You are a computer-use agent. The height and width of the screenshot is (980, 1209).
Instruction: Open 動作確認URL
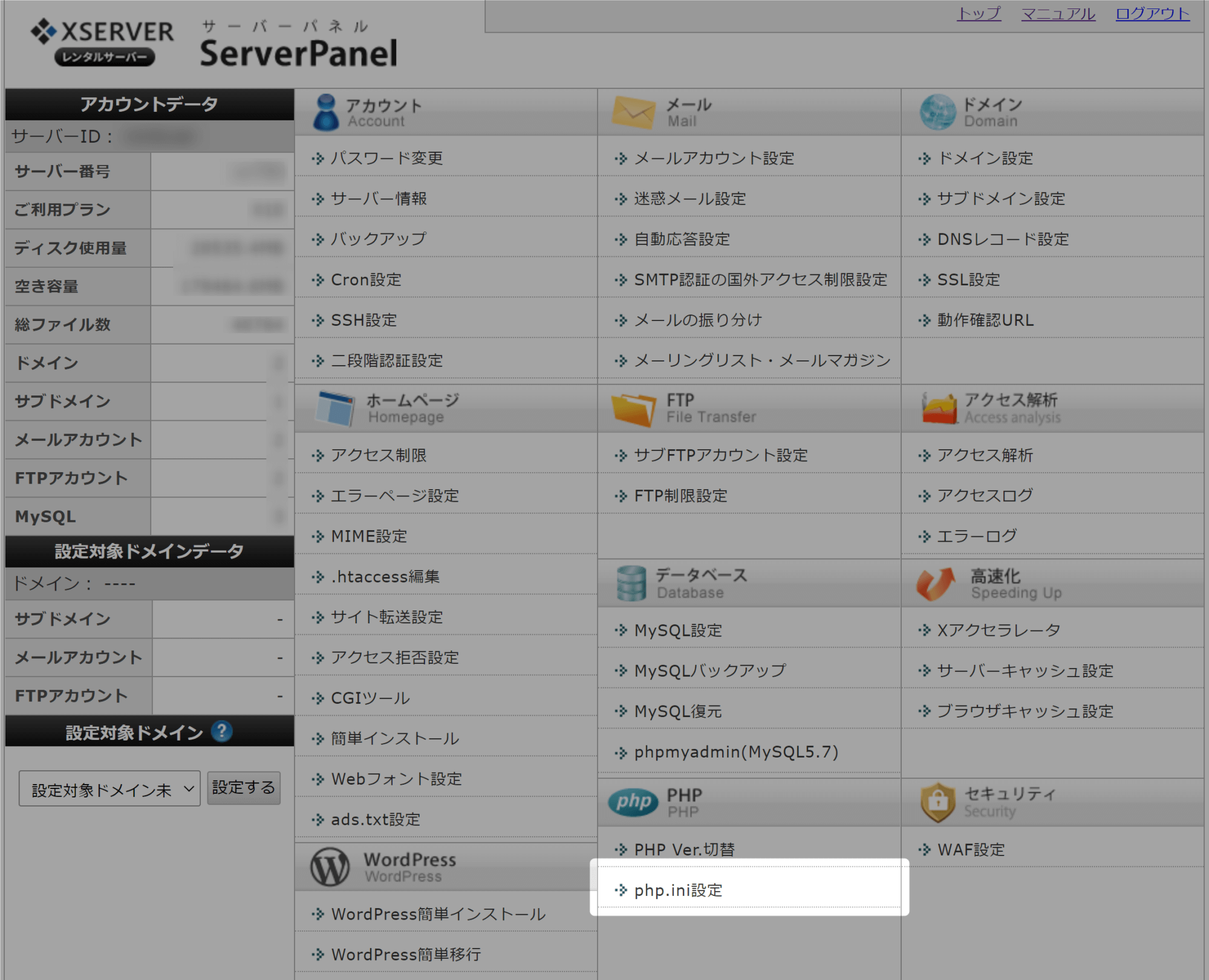pyautogui.click(x=985, y=320)
